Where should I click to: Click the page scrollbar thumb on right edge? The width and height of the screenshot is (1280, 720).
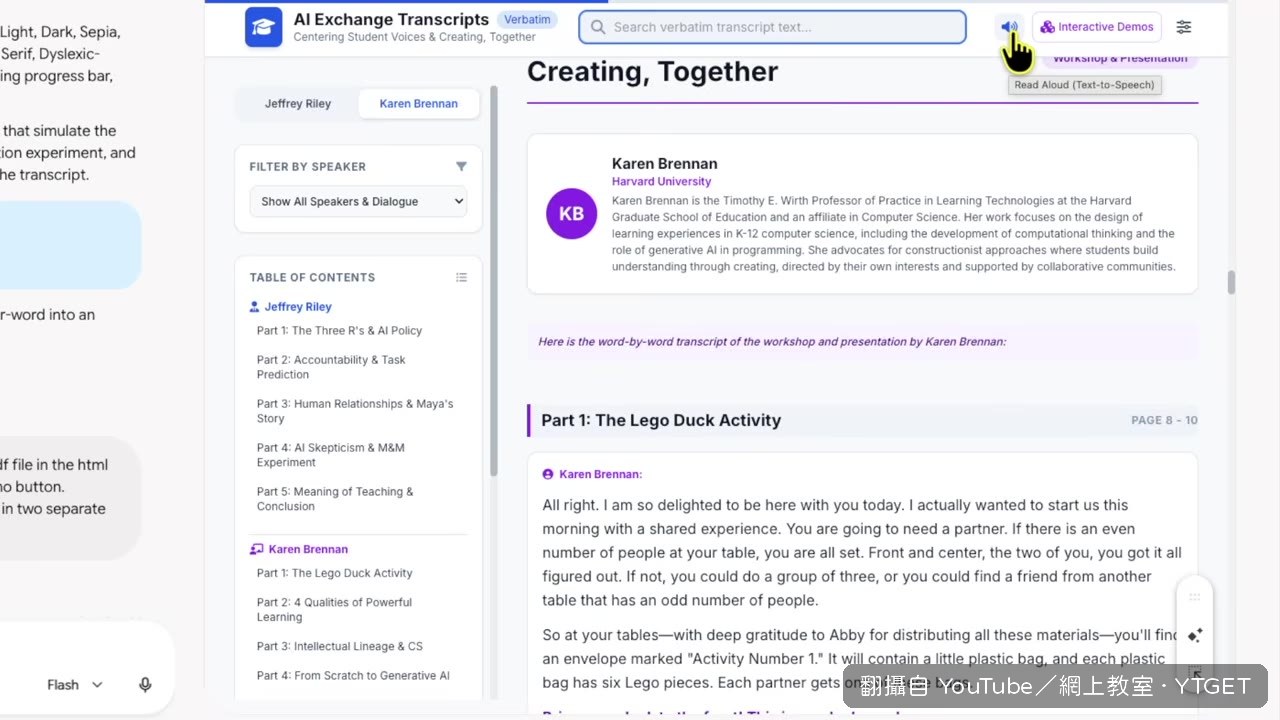tap(1231, 283)
